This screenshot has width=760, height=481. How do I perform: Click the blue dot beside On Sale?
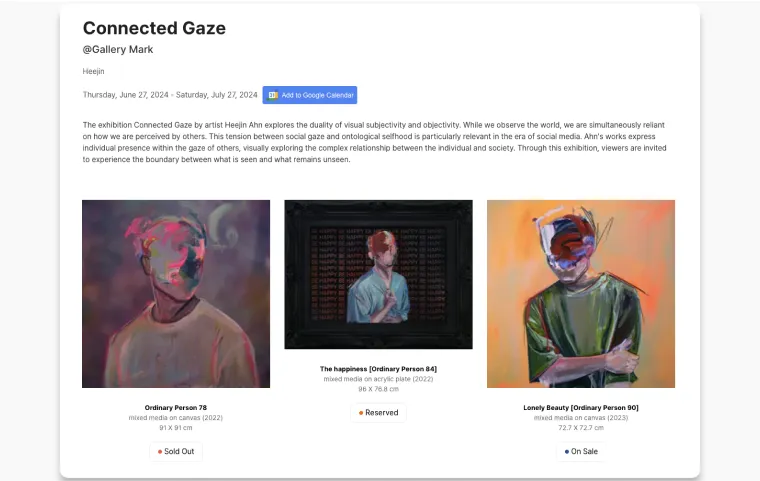click(567, 452)
